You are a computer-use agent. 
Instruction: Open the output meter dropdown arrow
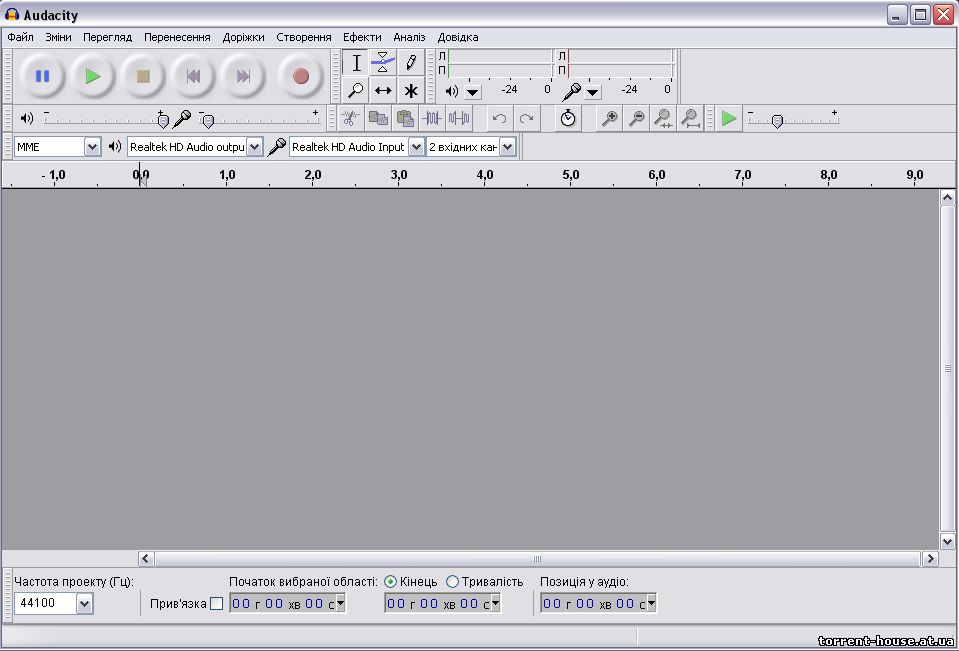472,92
